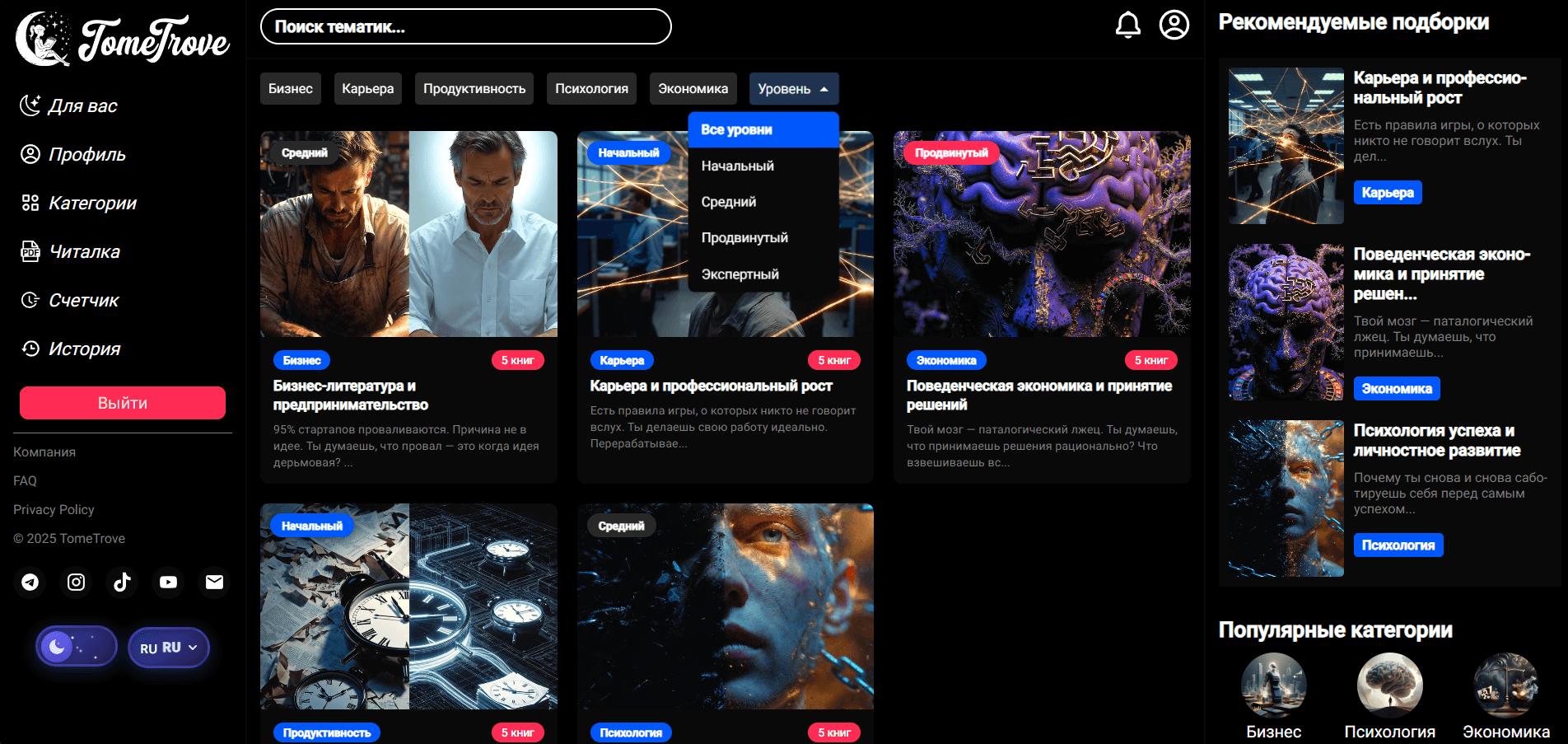Click the Поиск тематик search field

pyautogui.click(x=465, y=26)
